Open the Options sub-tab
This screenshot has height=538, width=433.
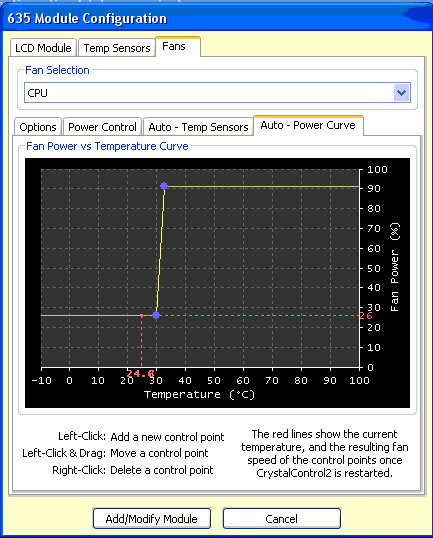click(x=38, y=127)
